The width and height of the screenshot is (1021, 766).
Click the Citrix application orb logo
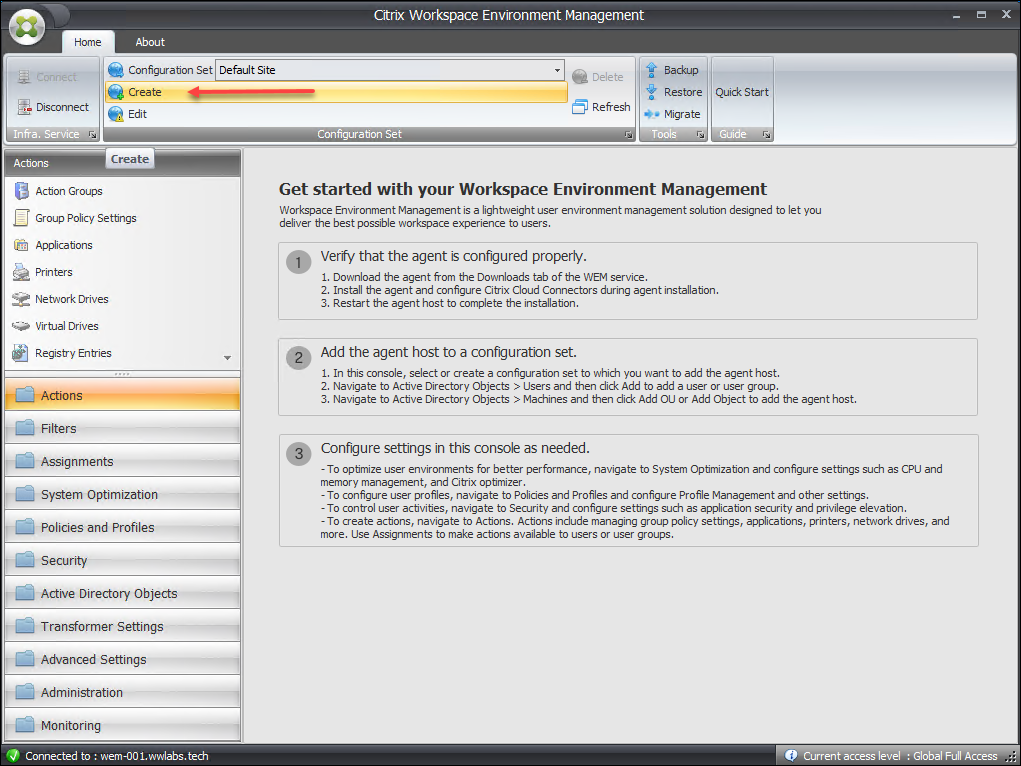point(27,27)
